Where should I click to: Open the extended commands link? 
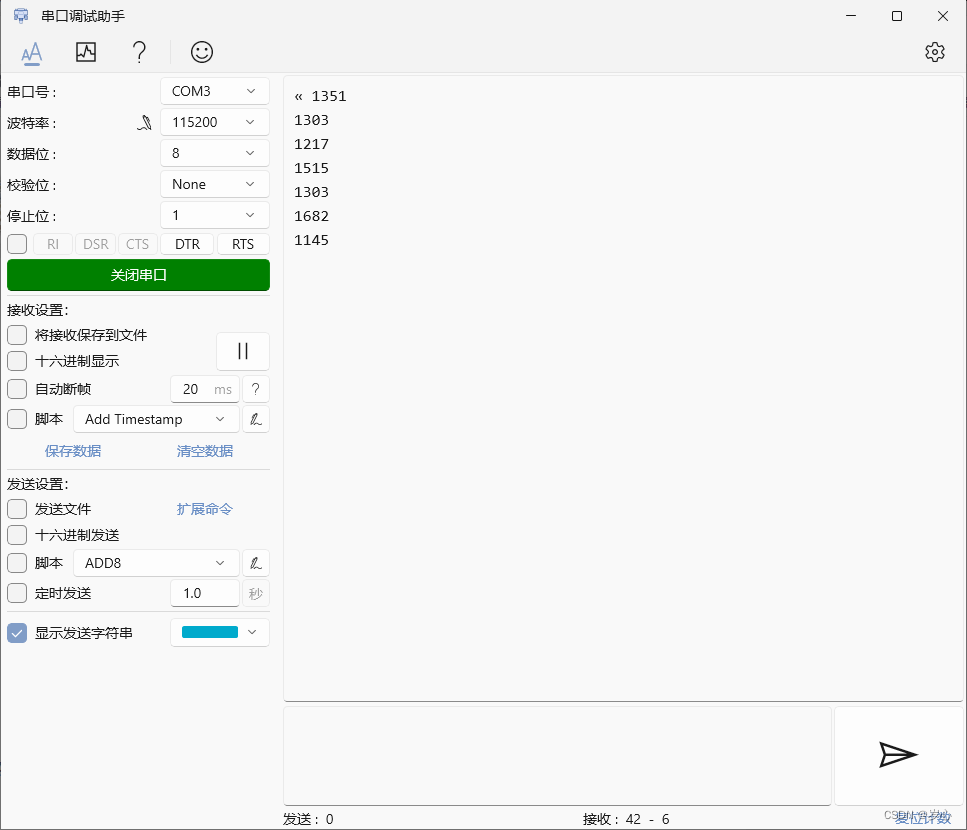click(204, 509)
